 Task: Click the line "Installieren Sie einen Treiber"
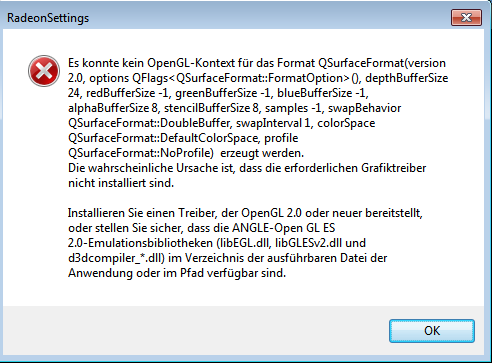(x=245, y=213)
